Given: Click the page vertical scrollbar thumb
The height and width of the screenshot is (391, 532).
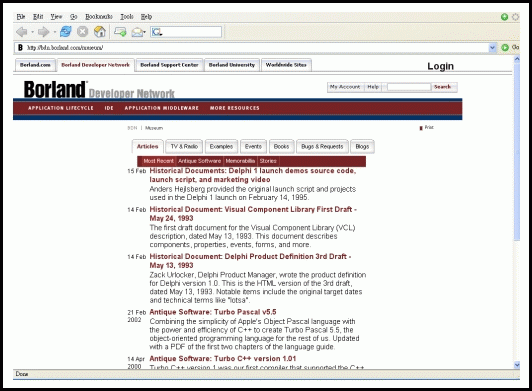Looking at the screenshot, I should click(x=517, y=152).
